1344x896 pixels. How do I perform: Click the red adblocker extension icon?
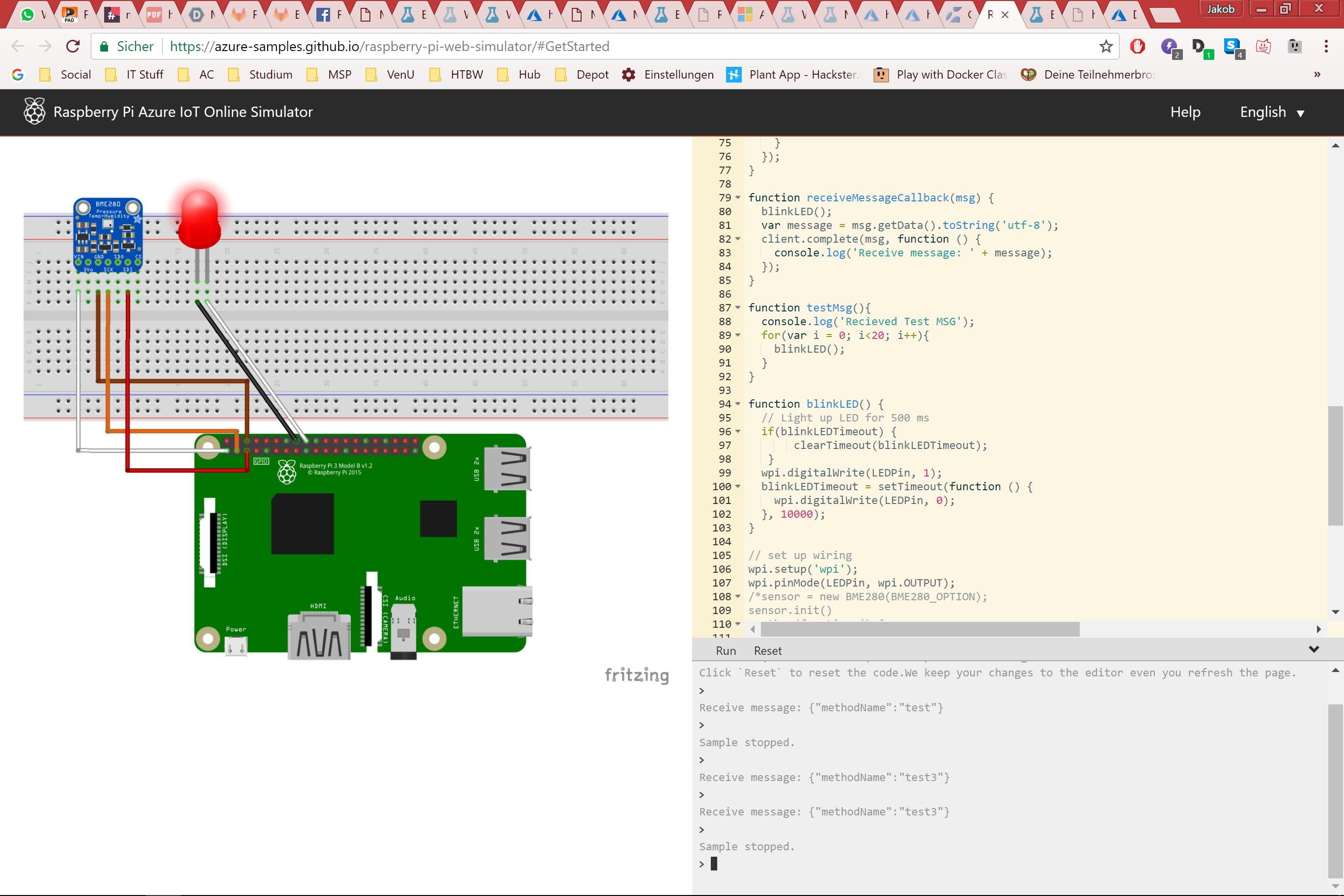1137,46
